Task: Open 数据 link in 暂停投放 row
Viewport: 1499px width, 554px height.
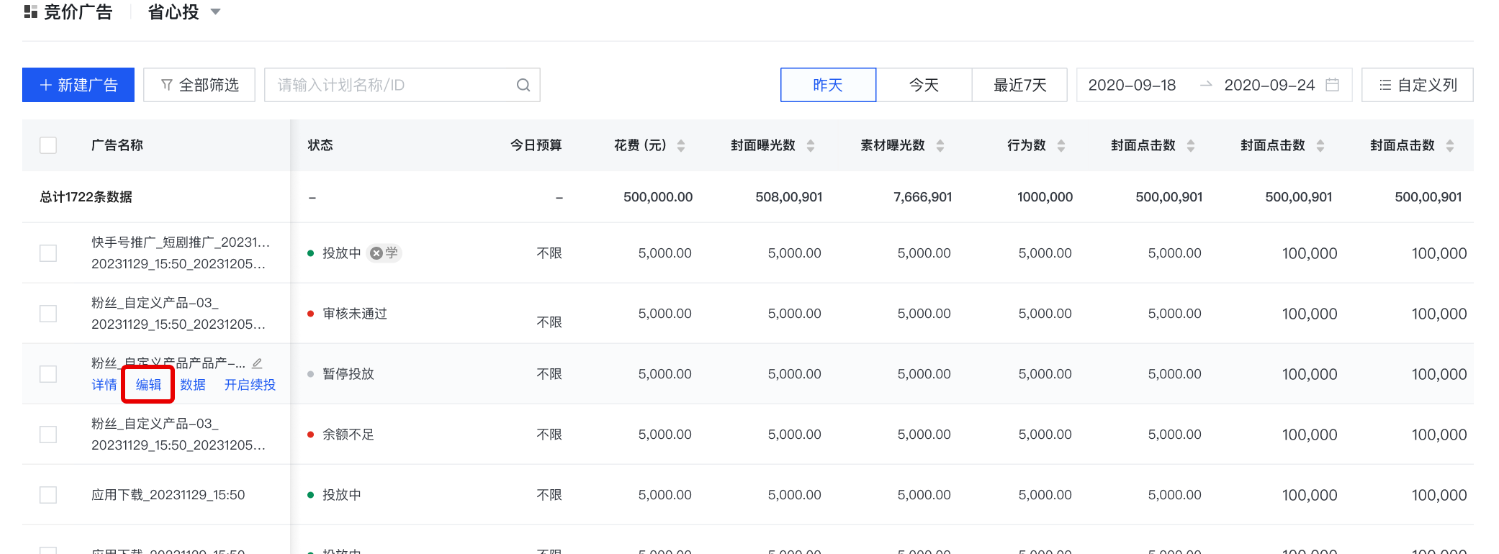Action: point(193,385)
